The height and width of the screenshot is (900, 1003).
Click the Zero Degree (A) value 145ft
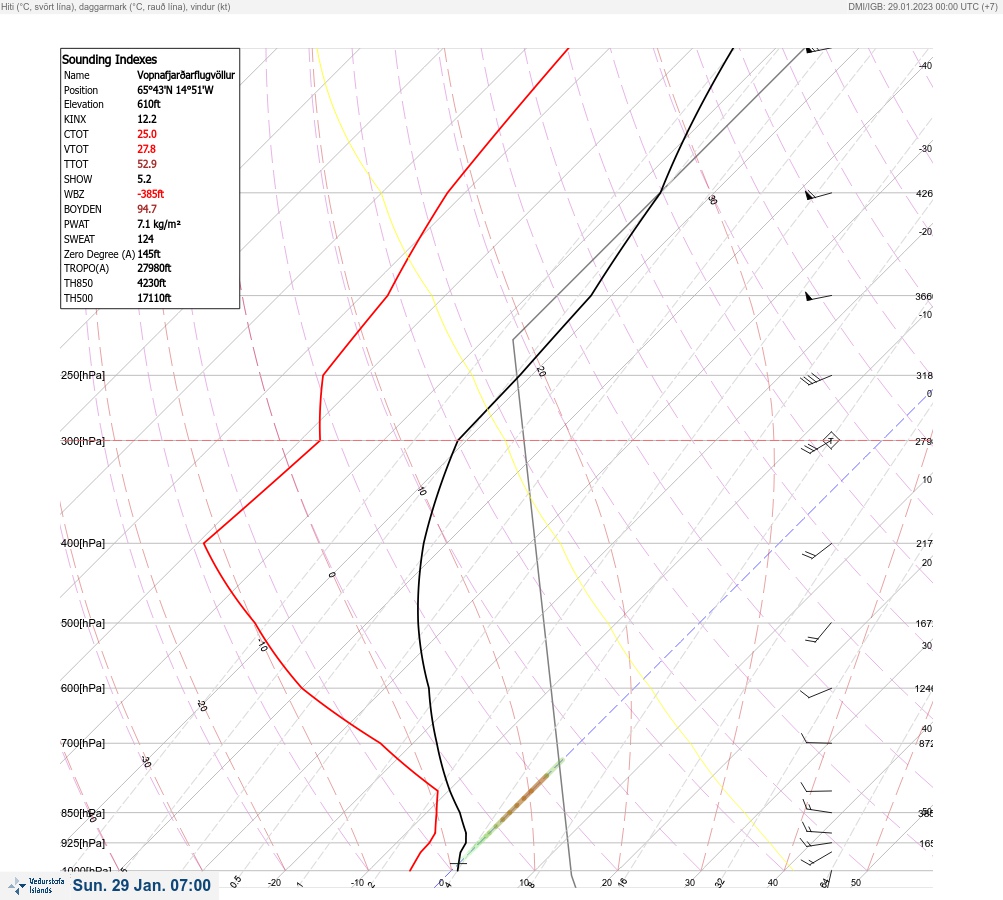pyautogui.click(x=149, y=254)
